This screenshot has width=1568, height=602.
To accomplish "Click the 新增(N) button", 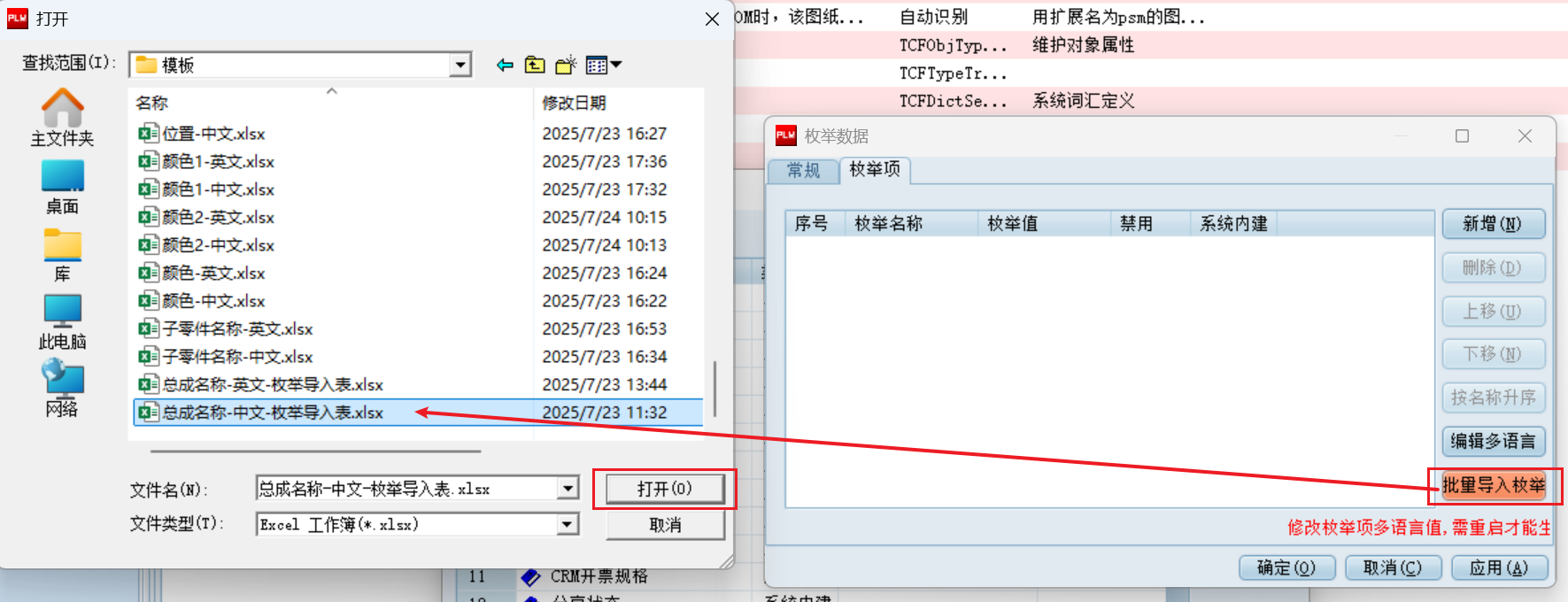I will tap(1493, 224).
